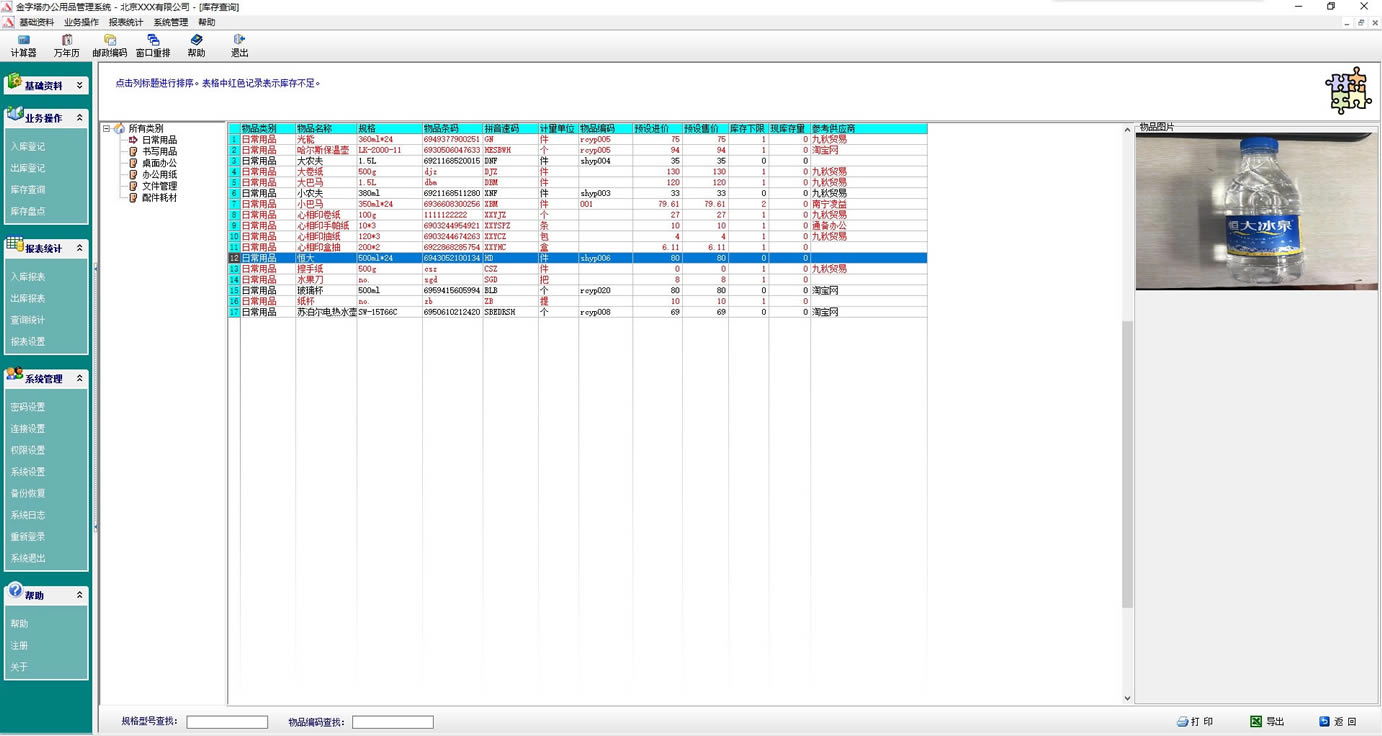This screenshot has width=1382, height=736.
Task: Collapse the 所有类别 tree node
Action: tap(106, 129)
